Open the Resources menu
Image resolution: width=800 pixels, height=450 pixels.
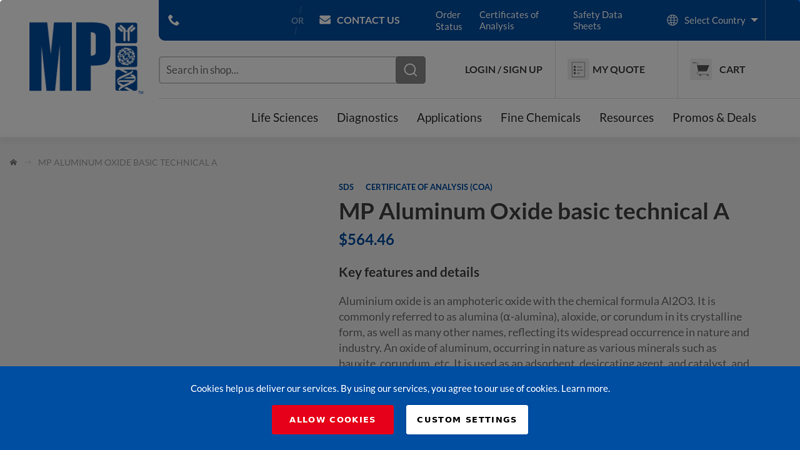[x=626, y=118]
